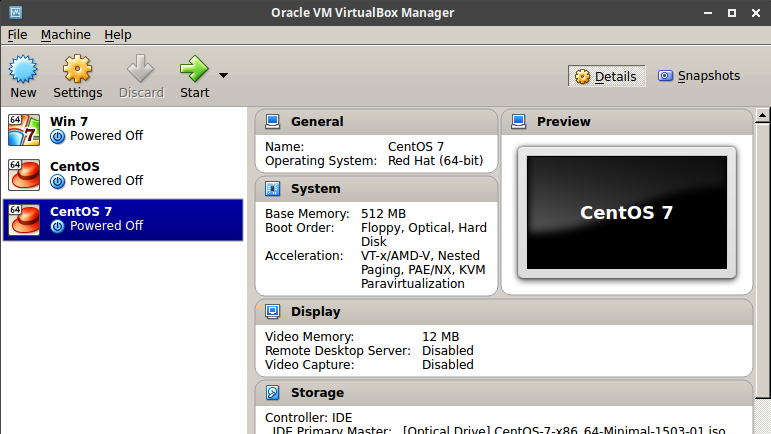Click the scrollbar up arrow in details pane
This screenshot has height=434, width=771.
coord(762,116)
